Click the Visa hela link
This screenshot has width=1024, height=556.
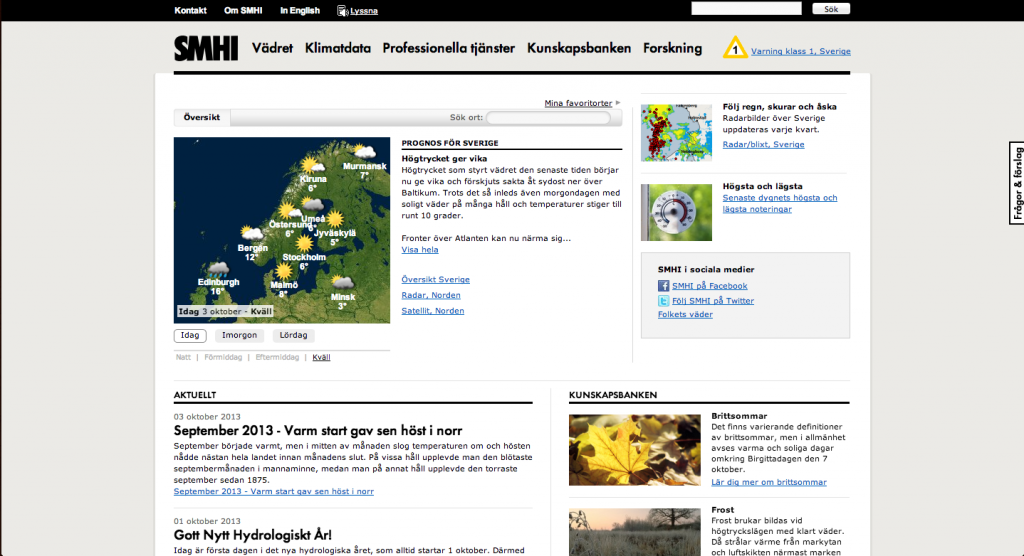[420, 250]
